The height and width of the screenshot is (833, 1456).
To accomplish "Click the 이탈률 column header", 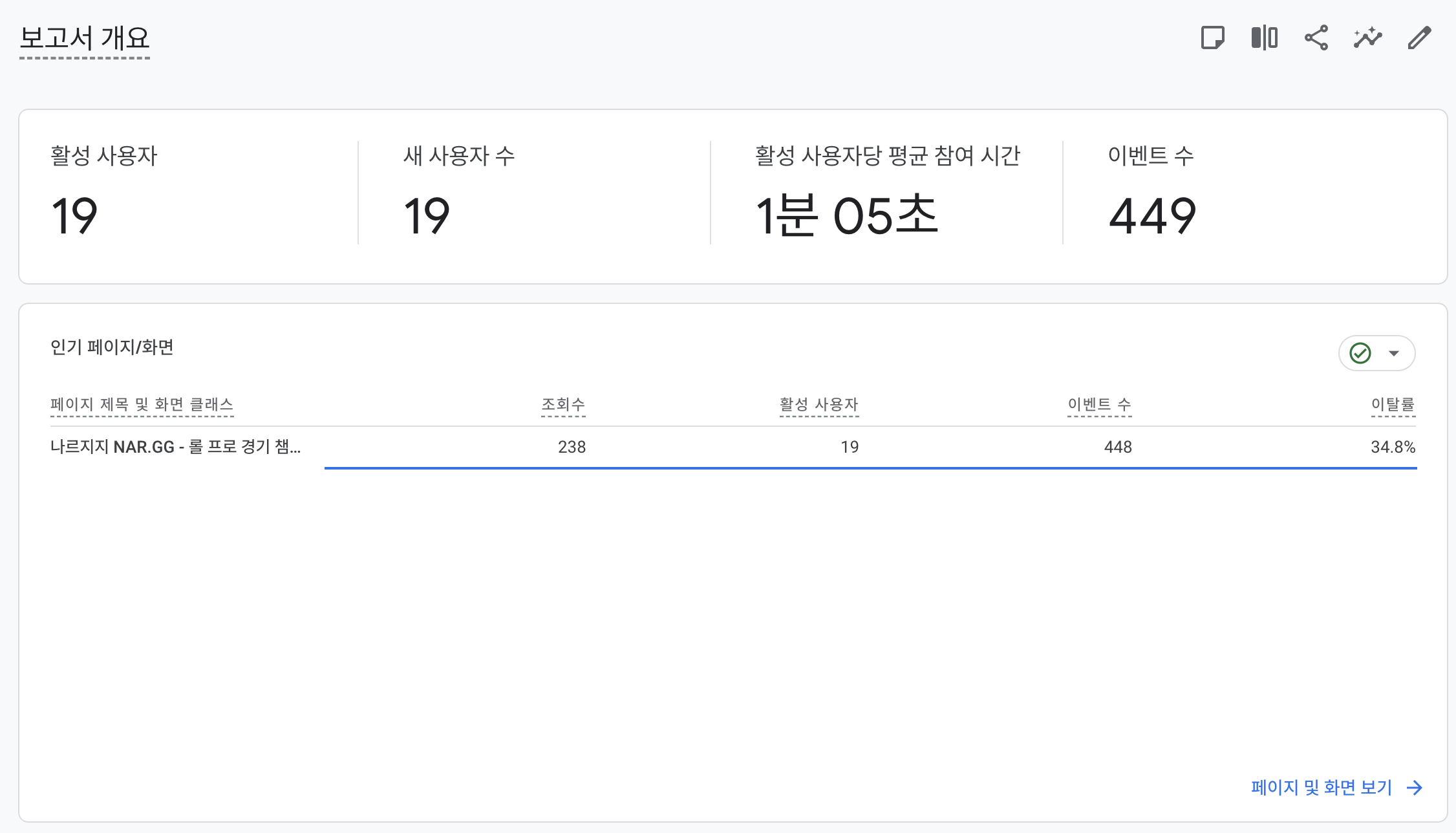I will pos(1393,405).
